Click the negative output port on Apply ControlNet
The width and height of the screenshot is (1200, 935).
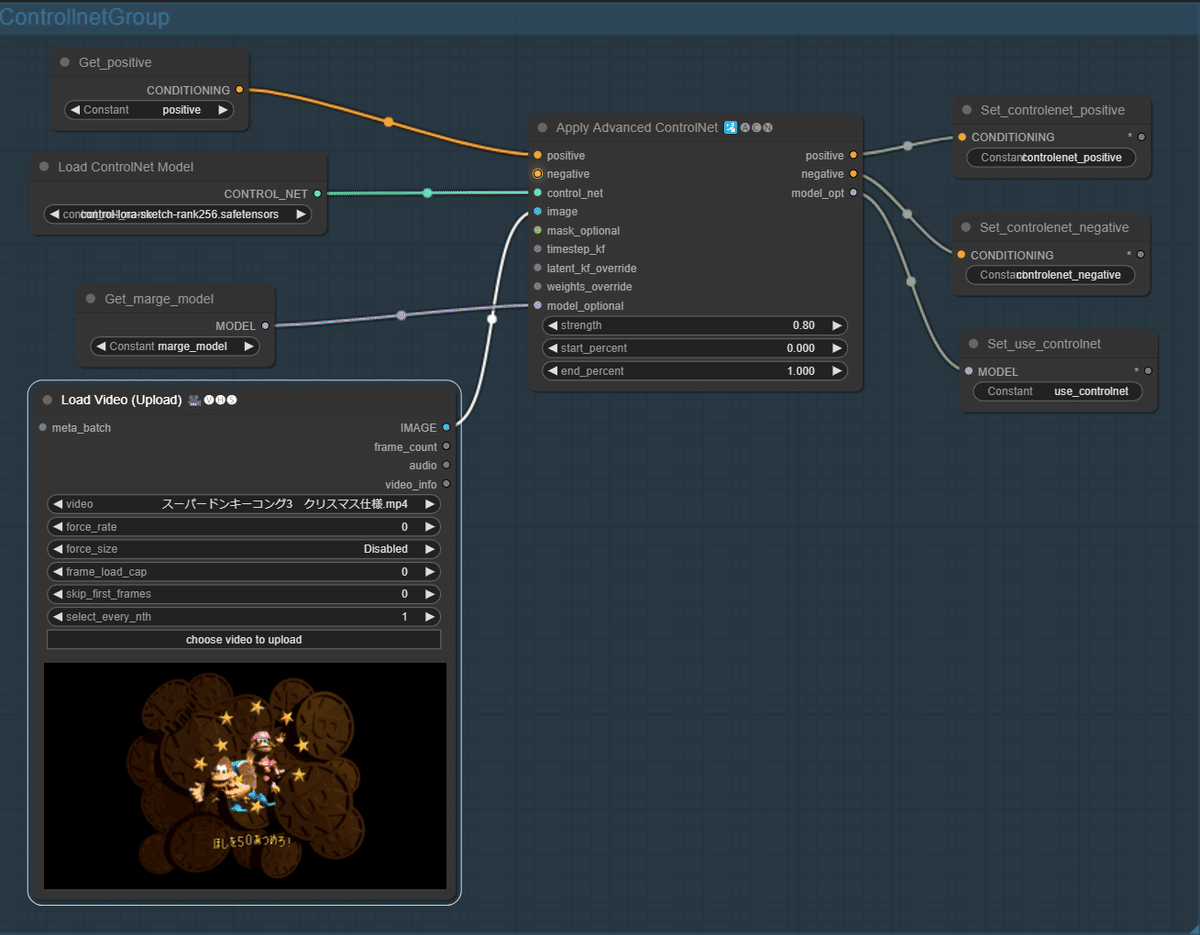[853, 174]
